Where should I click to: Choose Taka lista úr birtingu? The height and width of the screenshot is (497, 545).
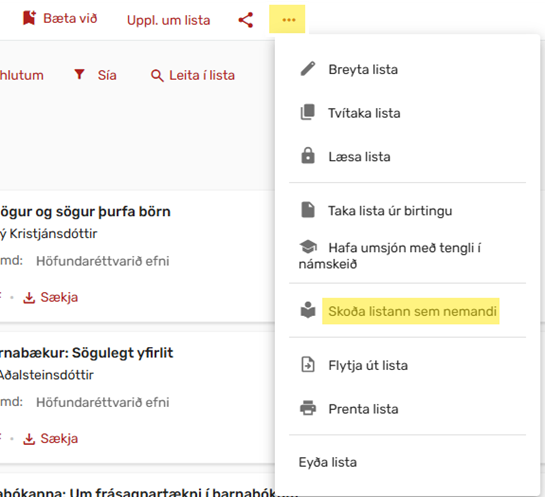coord(390,211)
